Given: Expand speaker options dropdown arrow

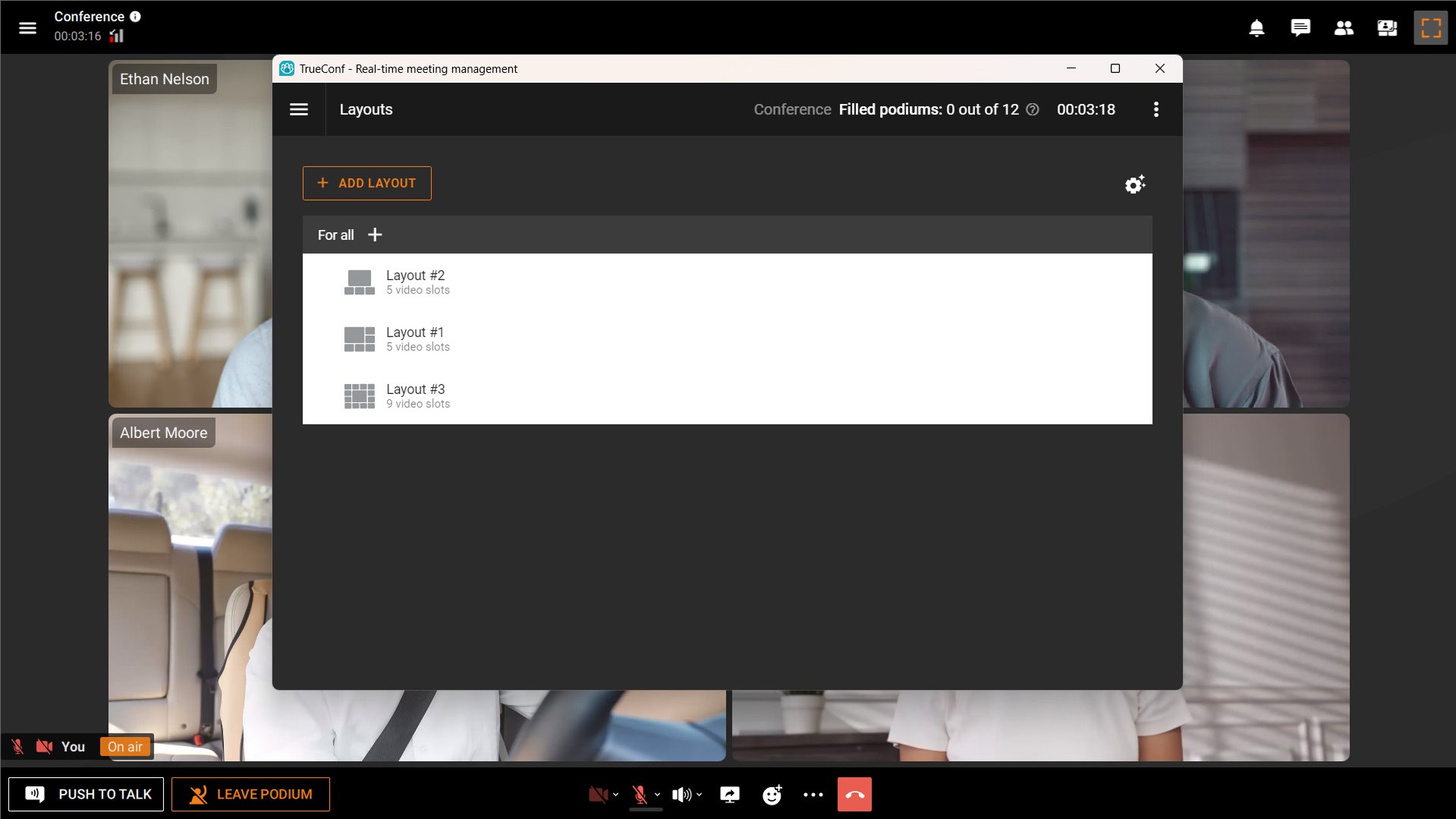Looking at the screenshot, I should [x=699, y=795].
